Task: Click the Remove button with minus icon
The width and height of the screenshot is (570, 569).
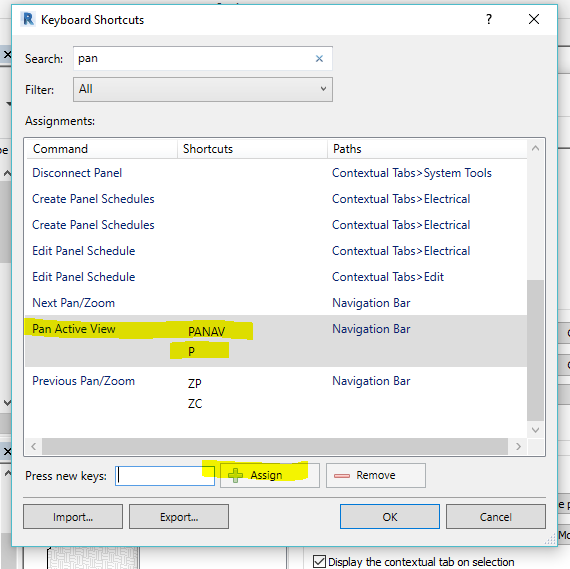Action: click(x=376, y=475)
